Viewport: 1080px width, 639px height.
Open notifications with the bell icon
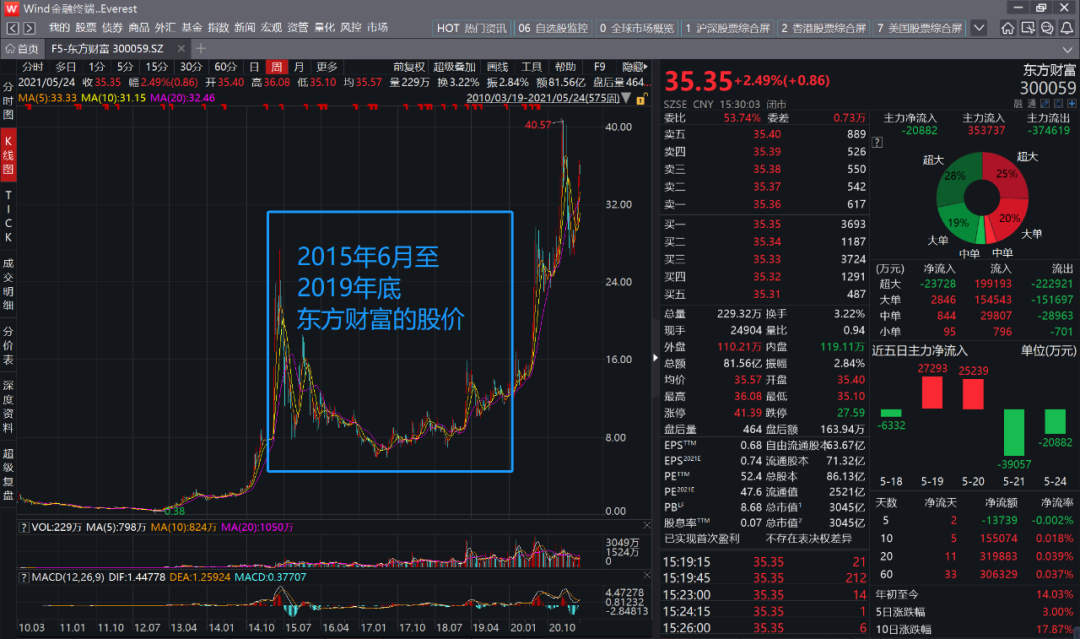coord(1066,28)
